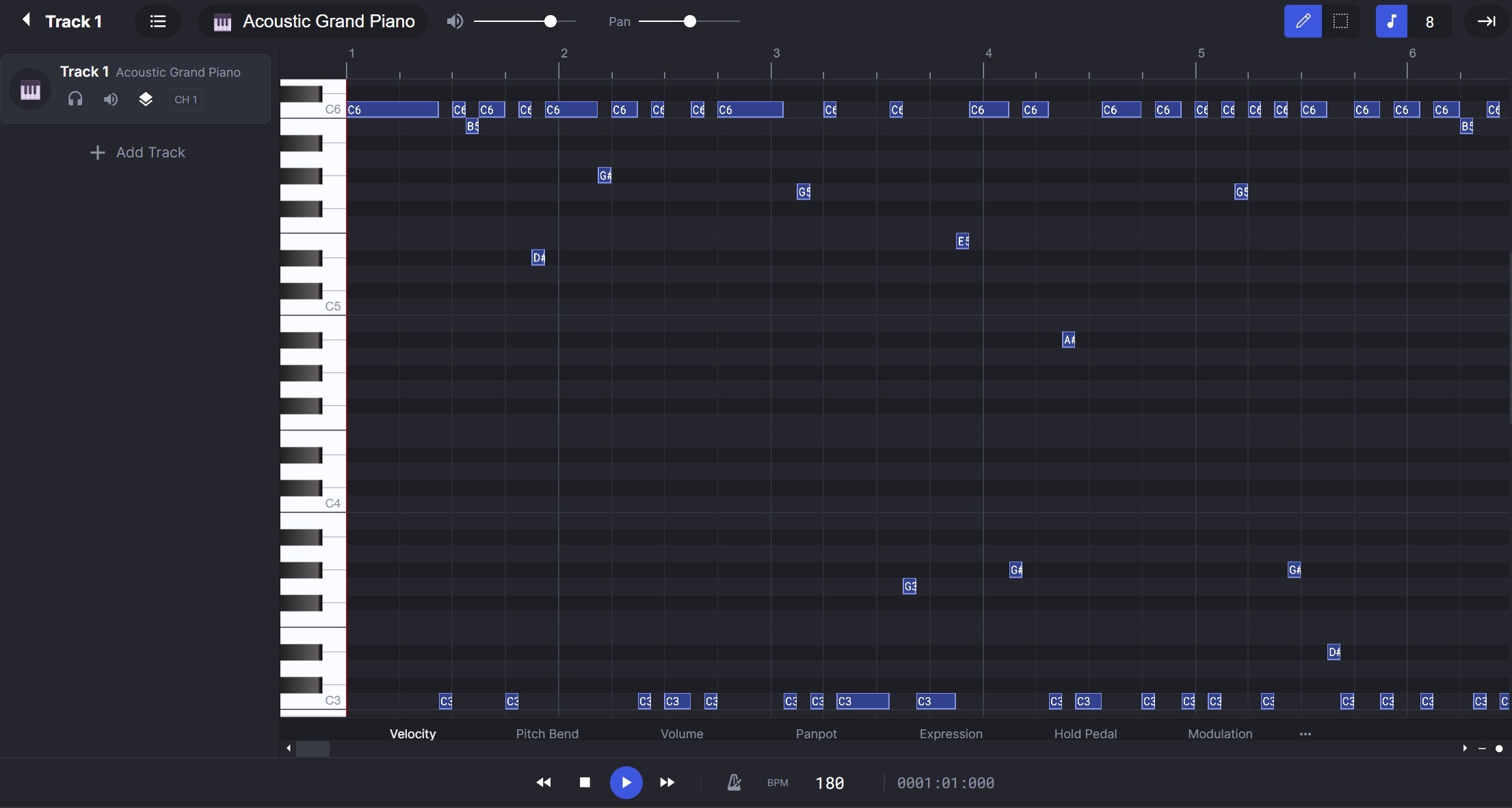The height and width of the screenshot is (808, 1512).
Task: Open quantize value 8 selector
Action: tap(1429, 22)
